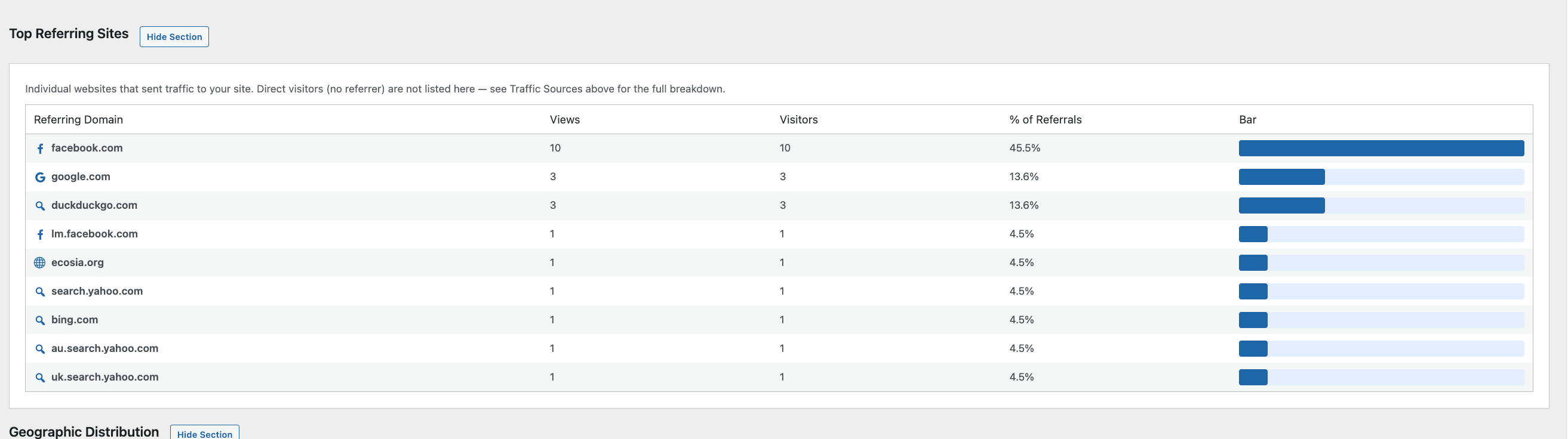The height and width of the screenshot is (439, 1568).
Task: Click the search icon beside duckduckgo.com
Action: click(x=40, y=206)
